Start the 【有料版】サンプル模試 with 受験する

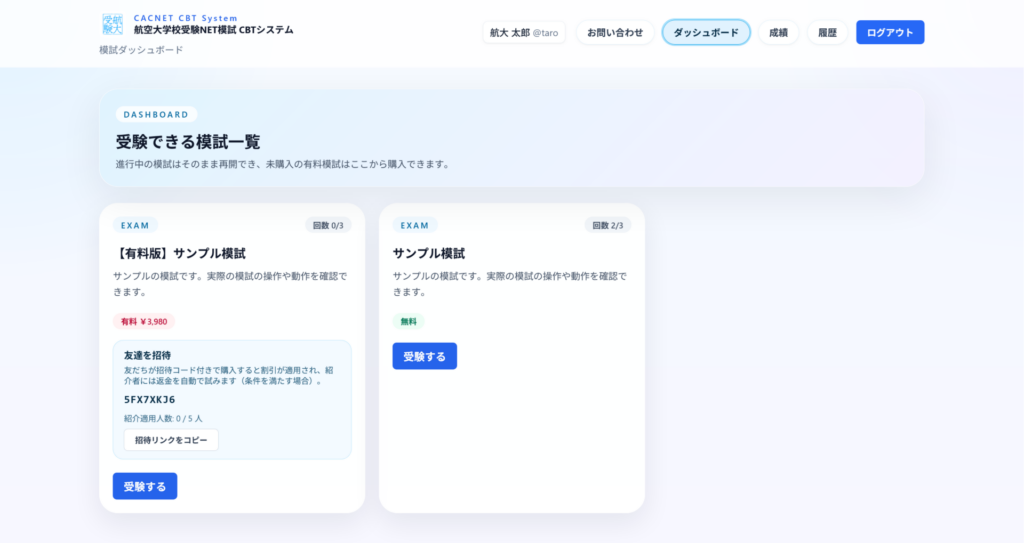pos(145,486)
